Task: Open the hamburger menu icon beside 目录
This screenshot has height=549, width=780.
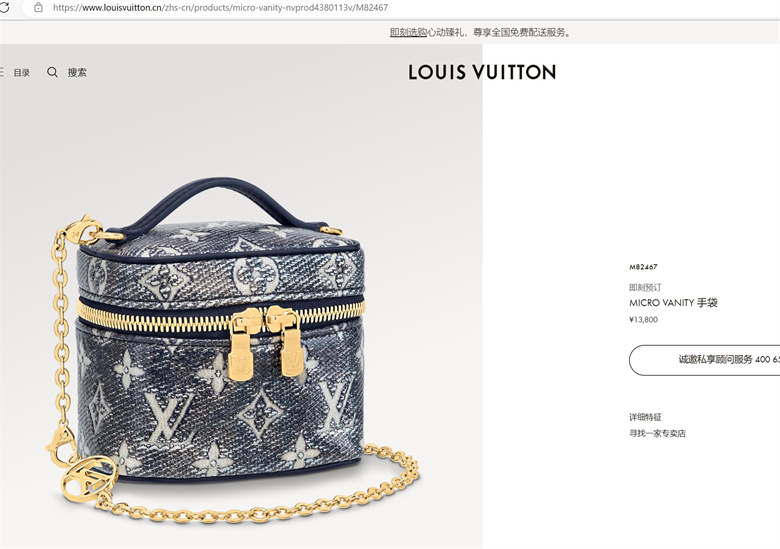Action: pos(1,72)
